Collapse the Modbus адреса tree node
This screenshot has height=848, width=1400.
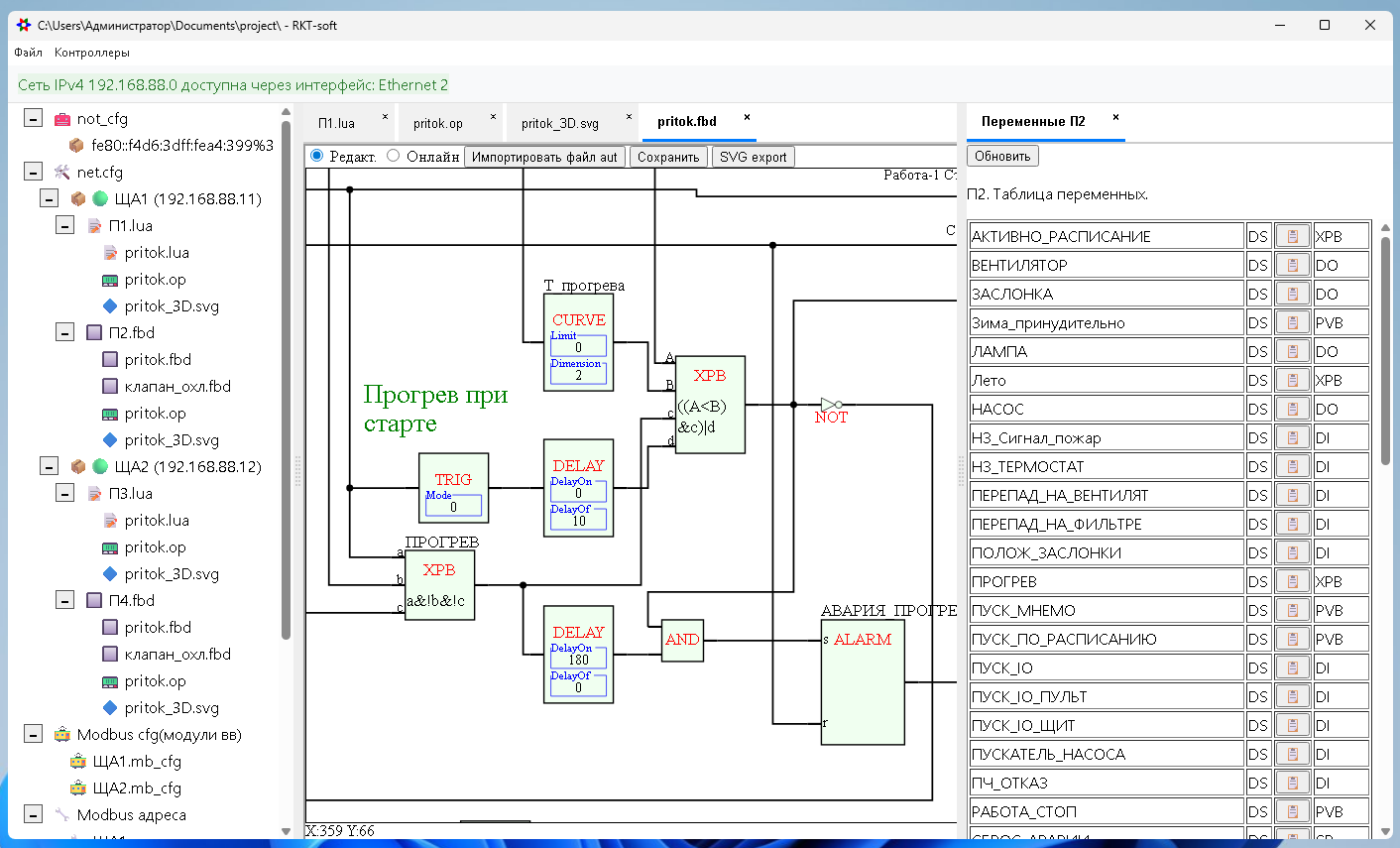(33, 815)
